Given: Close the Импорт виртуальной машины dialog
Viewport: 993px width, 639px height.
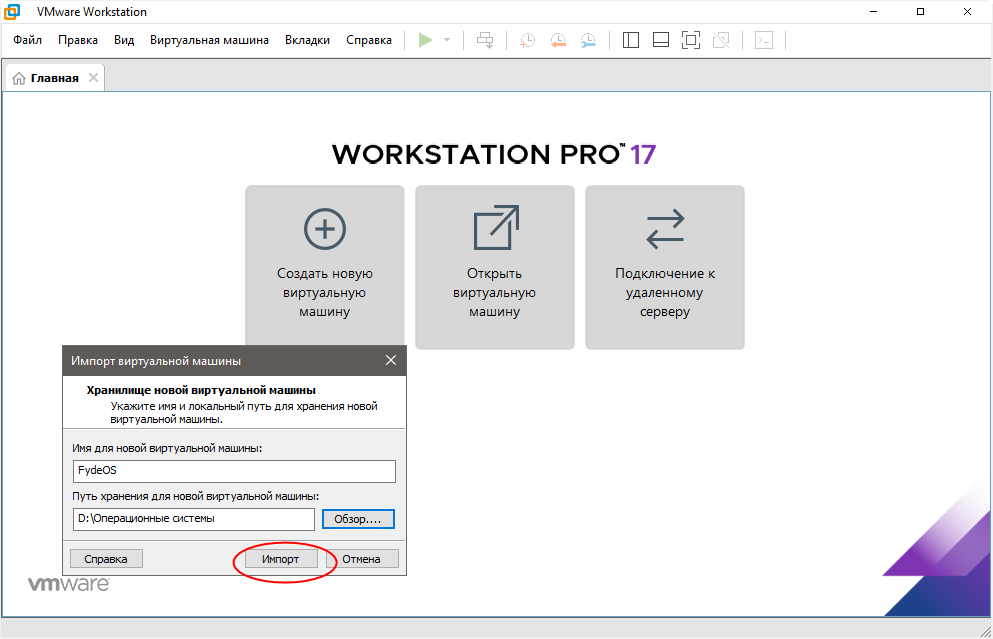Looking at the screenshot, I should tap(391, 360).
